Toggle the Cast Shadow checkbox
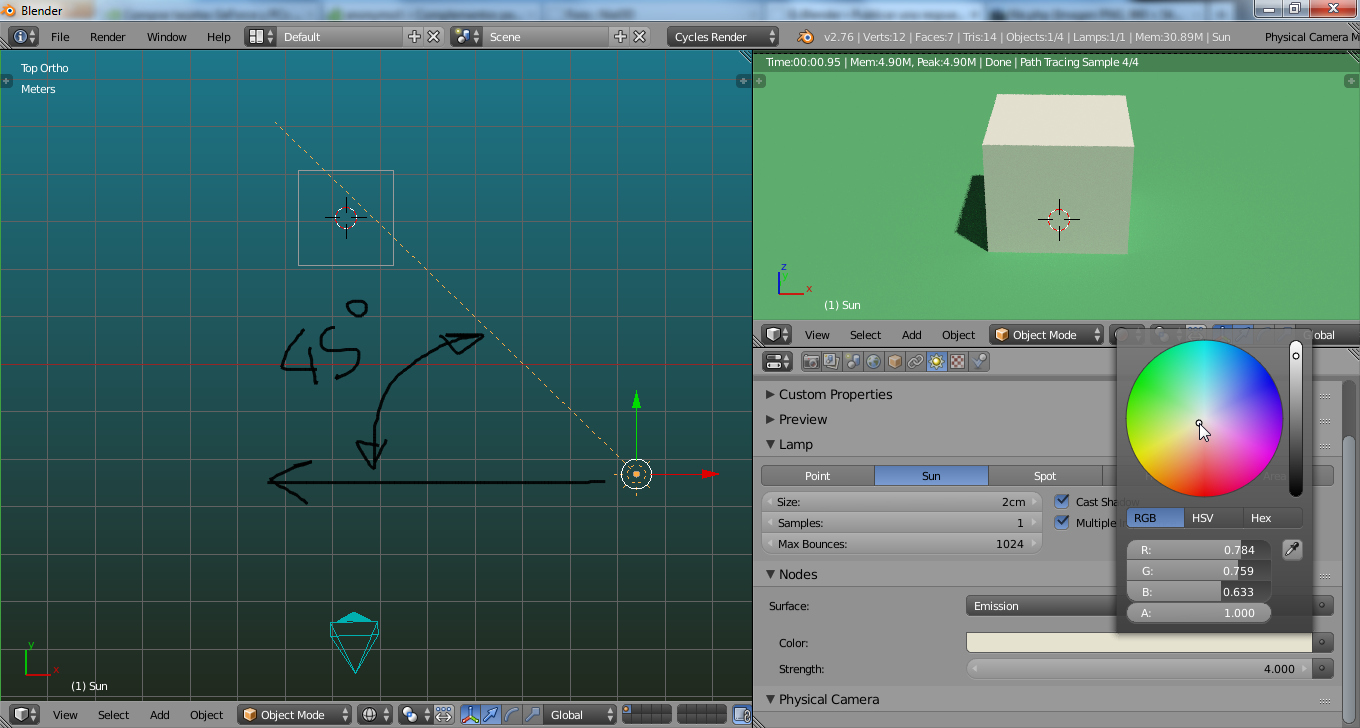 1062,501
